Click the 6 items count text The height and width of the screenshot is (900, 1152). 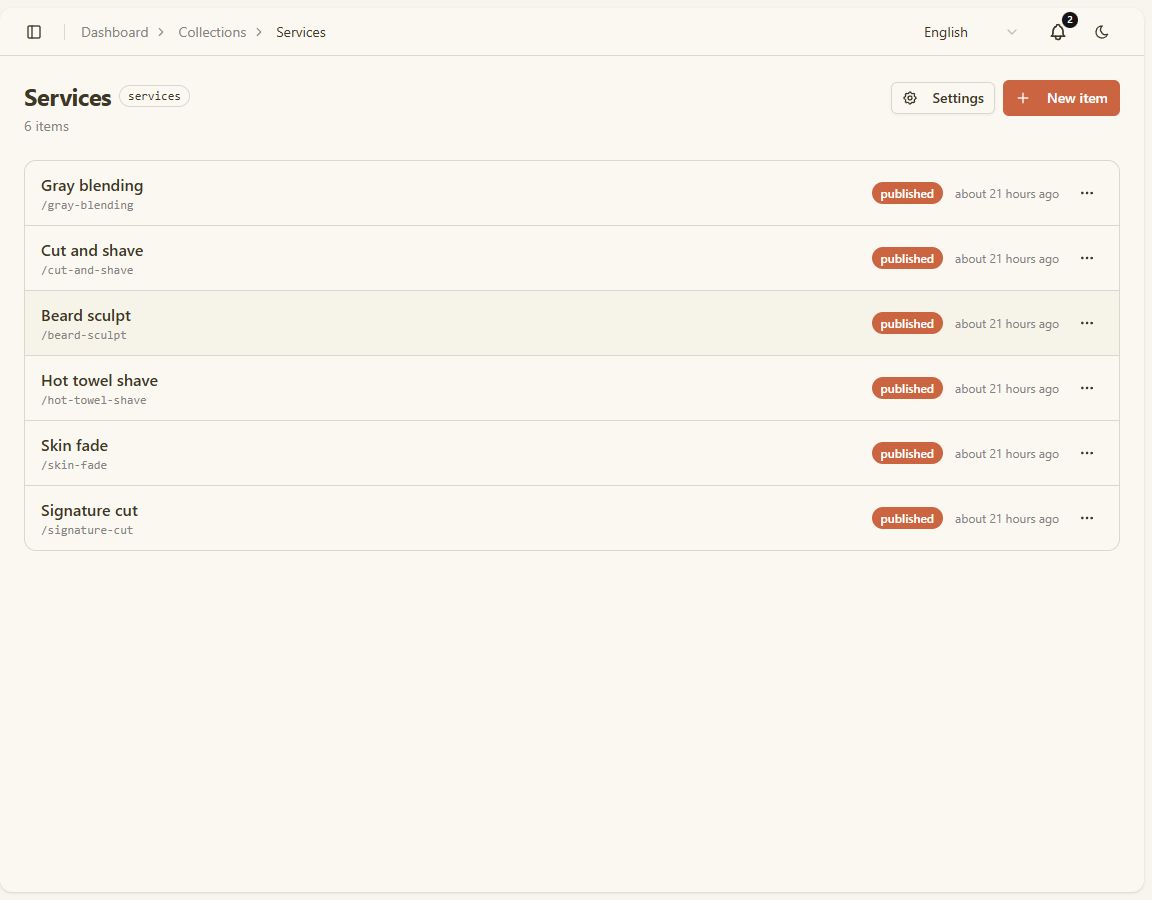(46, 126)
